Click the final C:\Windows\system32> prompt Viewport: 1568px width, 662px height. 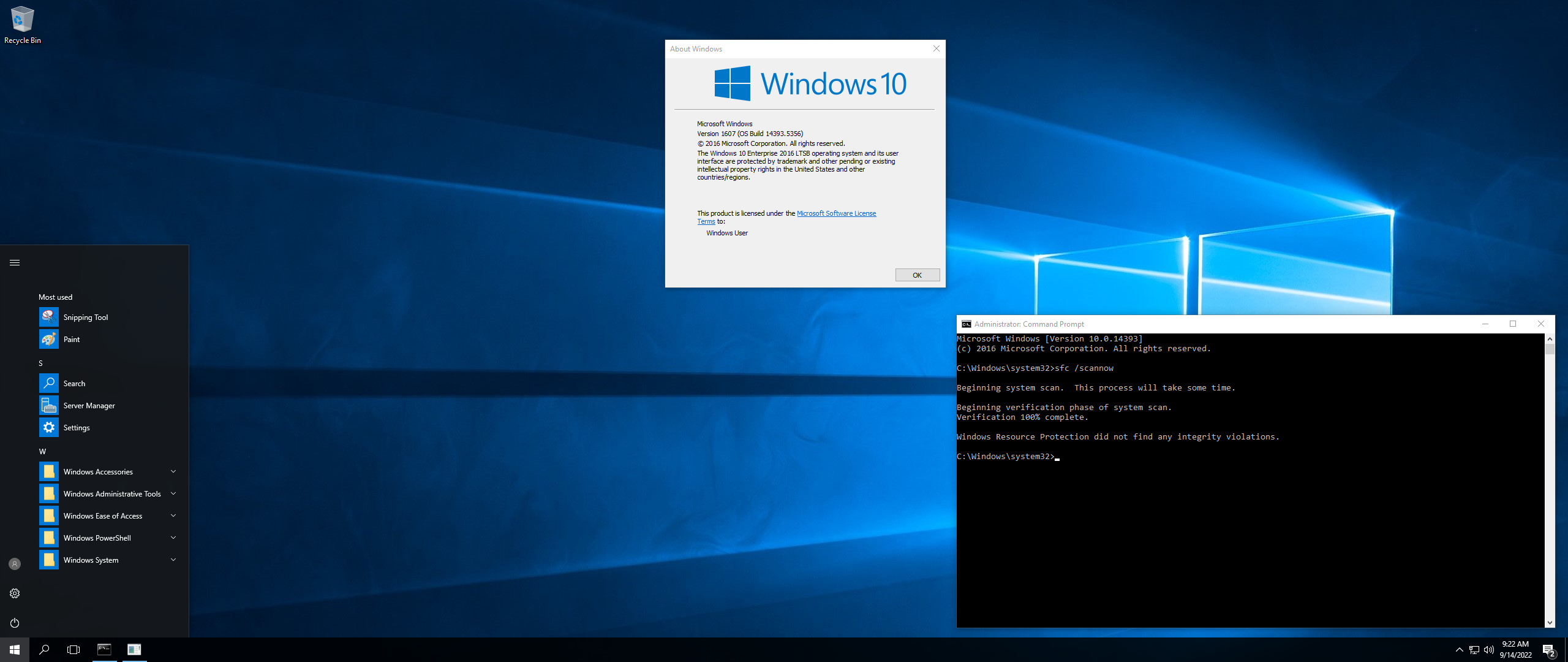click(1006, 457)
